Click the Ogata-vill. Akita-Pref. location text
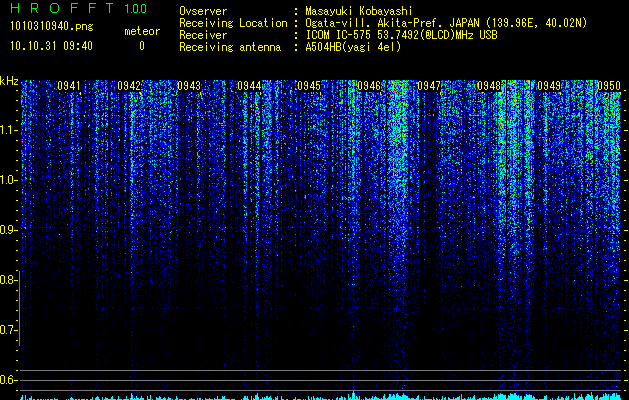The height and width of the screenshot is (400, 629). (x=446, y=23)
